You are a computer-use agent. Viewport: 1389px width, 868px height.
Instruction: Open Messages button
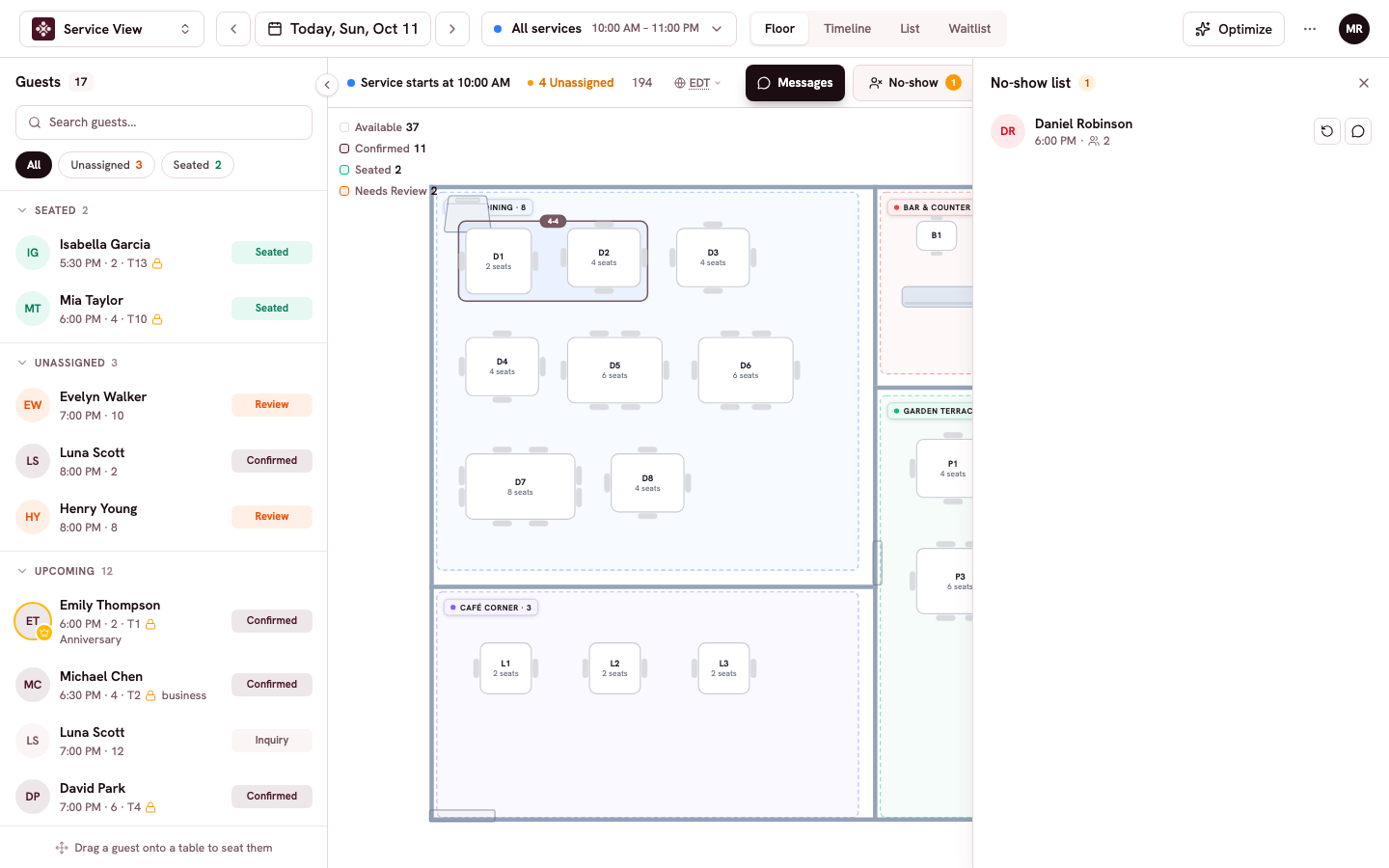point(795,83)
